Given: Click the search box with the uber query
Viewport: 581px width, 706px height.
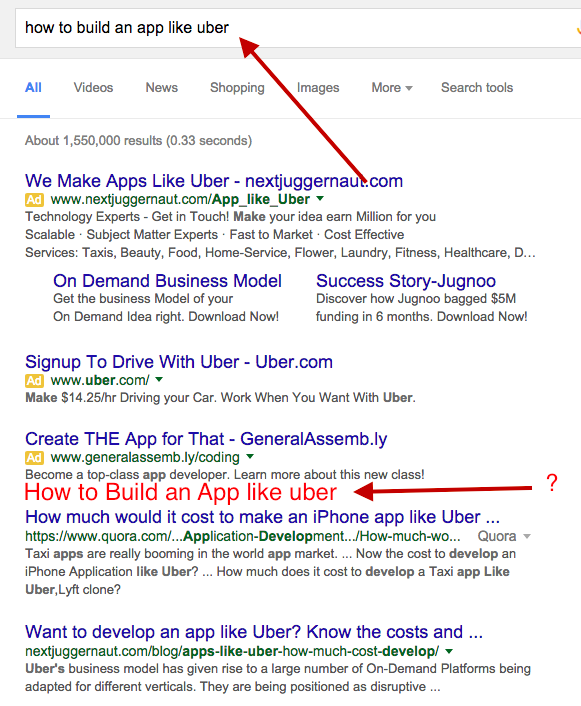Looking at the screenshot, I should coord(297,28).
